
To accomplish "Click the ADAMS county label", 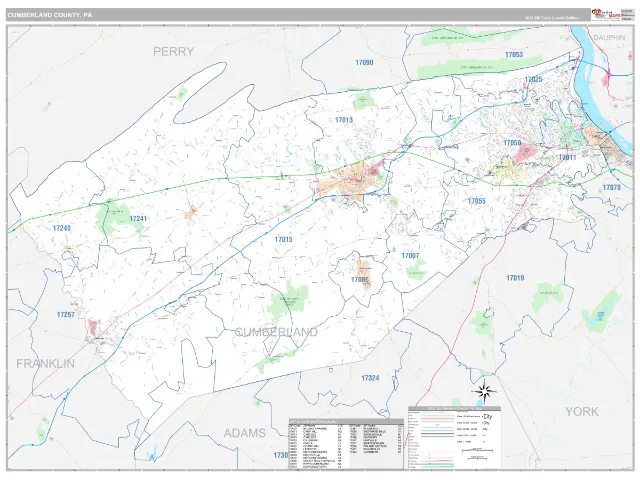I will [x=245, y=433].
